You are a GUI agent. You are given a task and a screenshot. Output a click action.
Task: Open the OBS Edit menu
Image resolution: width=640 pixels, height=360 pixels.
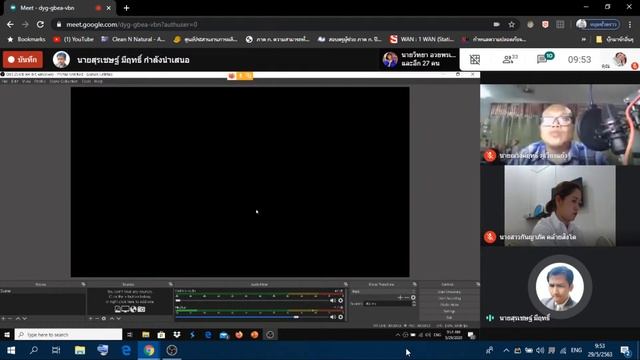15,82
